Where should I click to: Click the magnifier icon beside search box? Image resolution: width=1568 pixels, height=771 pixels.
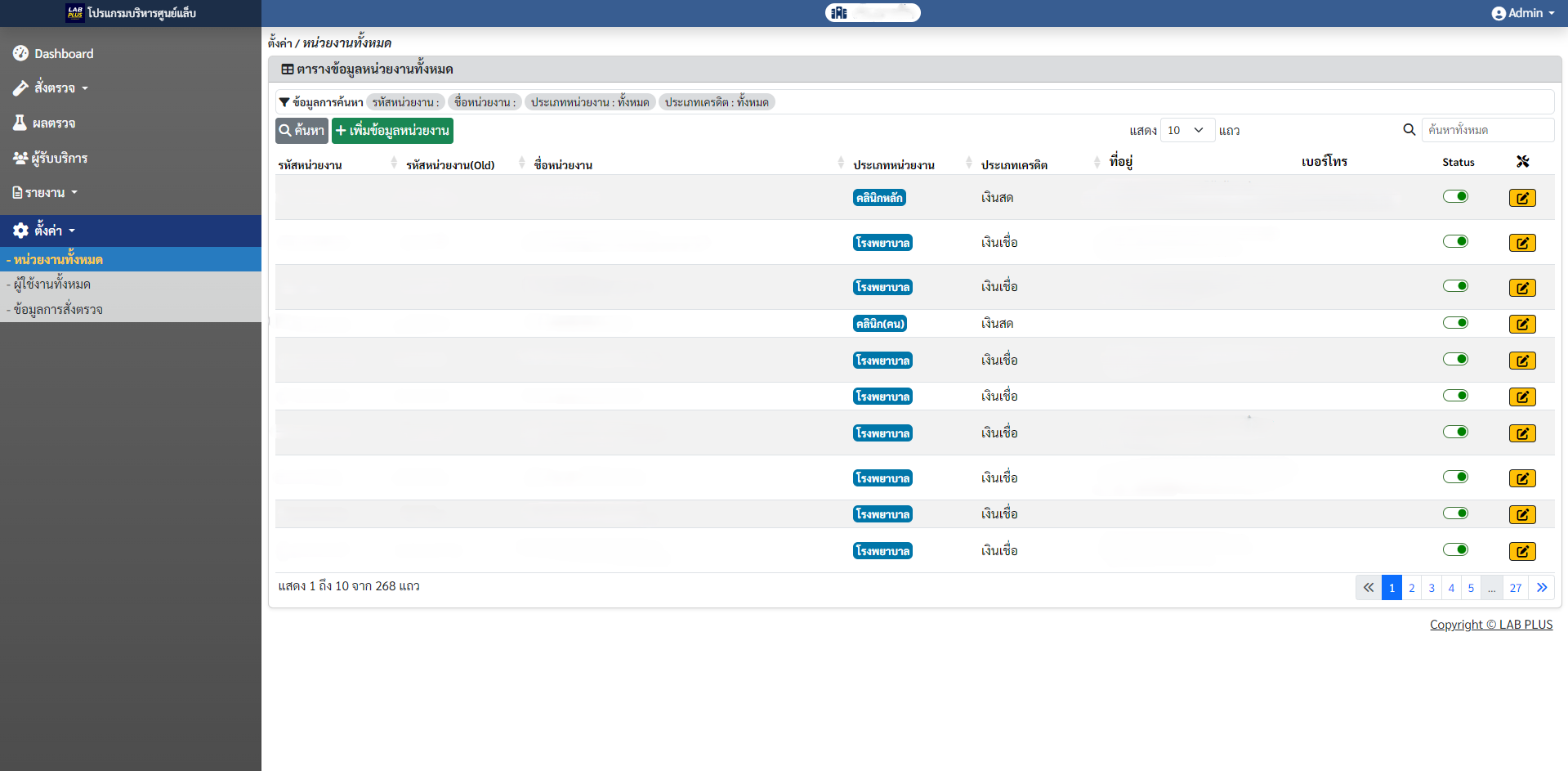point(1409,130)
